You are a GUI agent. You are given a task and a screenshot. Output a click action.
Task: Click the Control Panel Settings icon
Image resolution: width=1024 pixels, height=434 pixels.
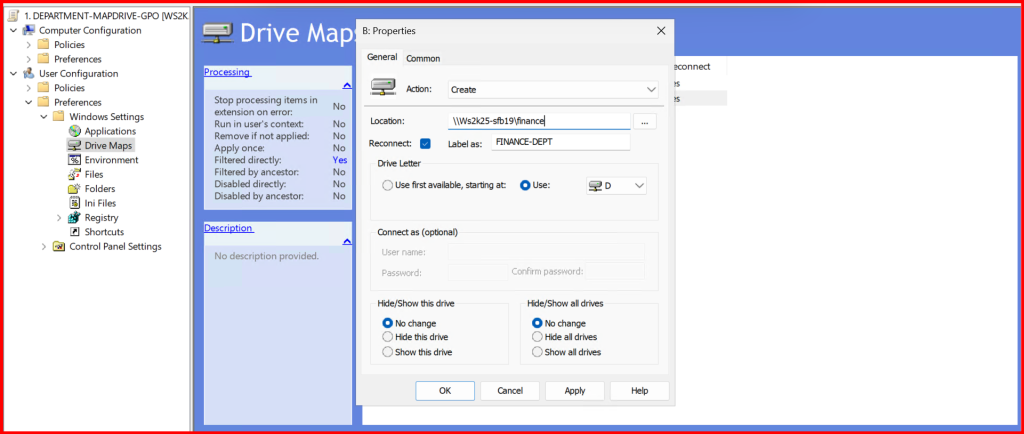click(60, 247)
